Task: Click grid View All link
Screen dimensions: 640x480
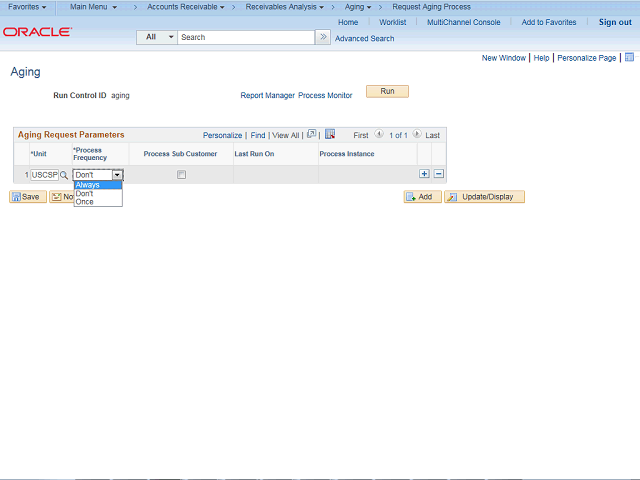Action: point(285,135)
